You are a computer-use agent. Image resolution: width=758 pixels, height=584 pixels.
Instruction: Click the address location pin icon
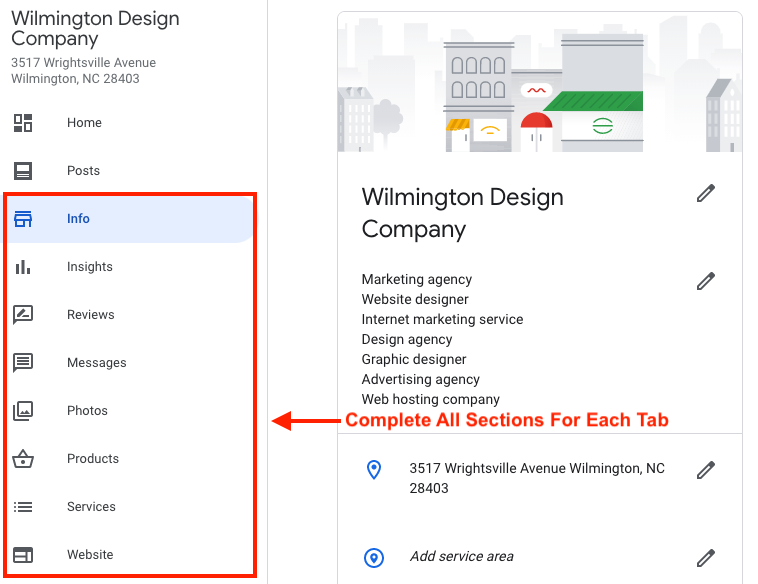coord(374,469)
